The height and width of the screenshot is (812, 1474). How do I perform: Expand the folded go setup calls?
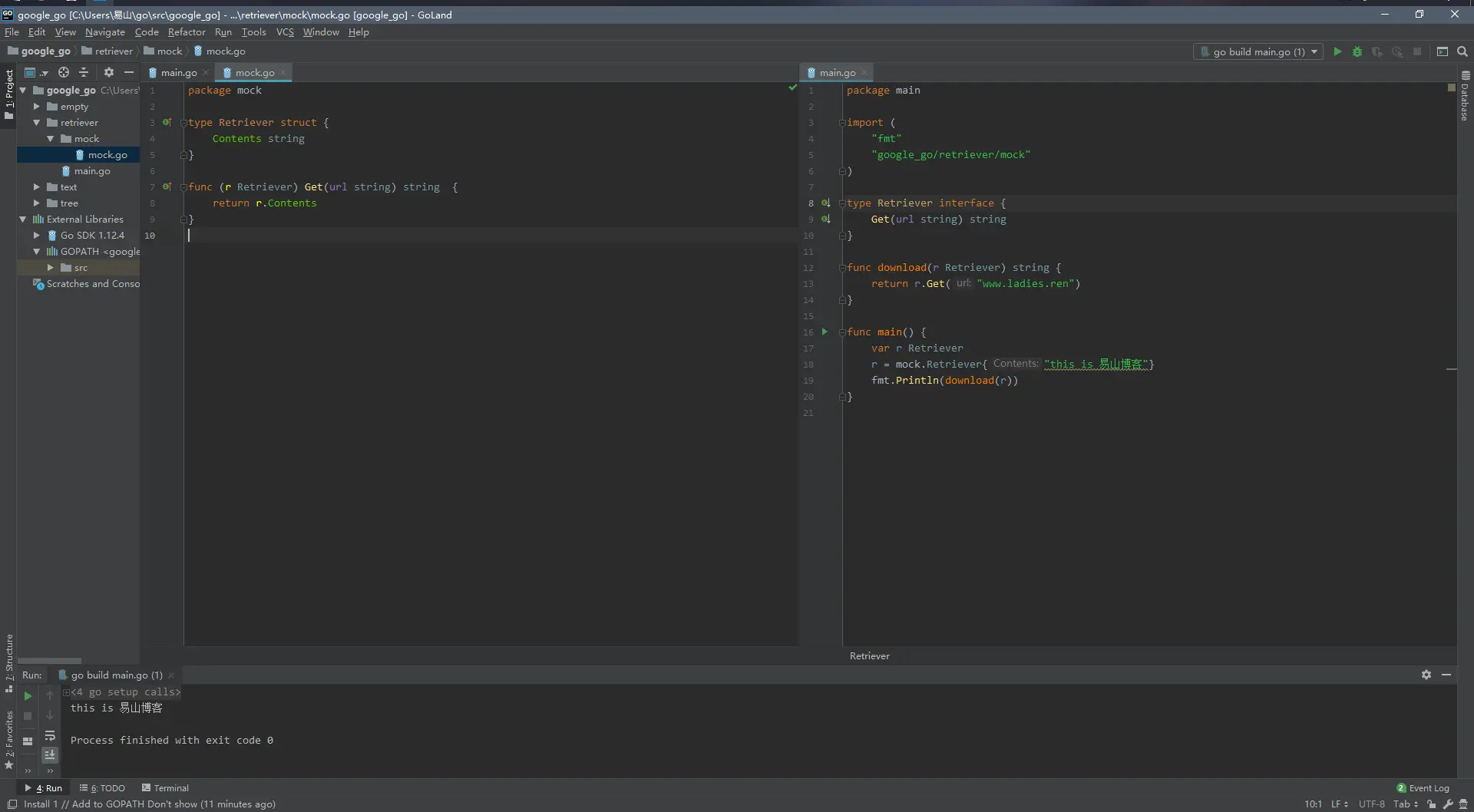click(x=67, y=692)
